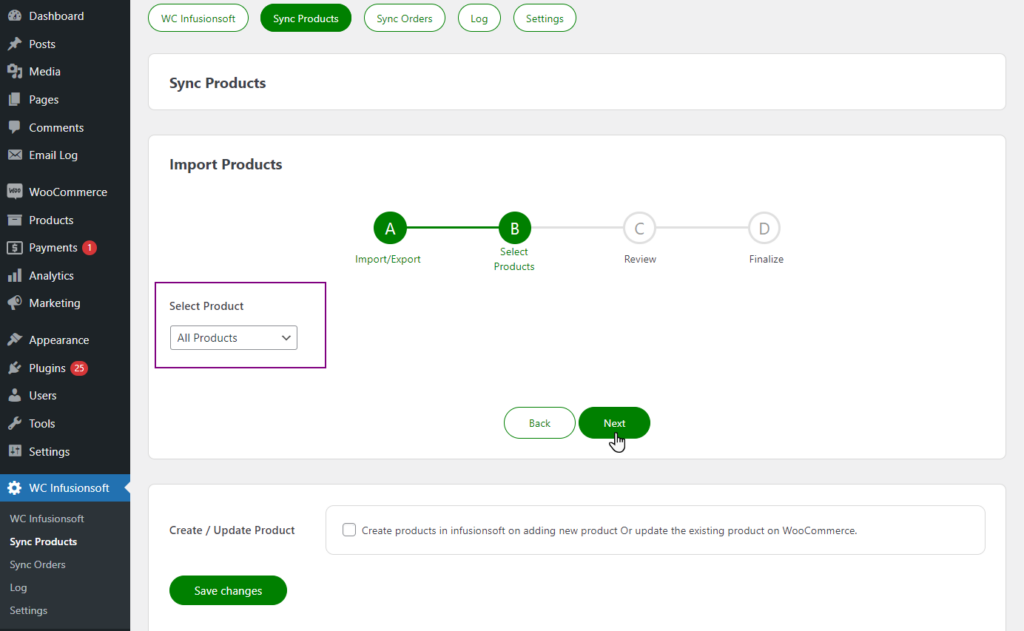Open the Log submenu link
The height and width of the screenshot is (631, 1024).
(18, 587)
